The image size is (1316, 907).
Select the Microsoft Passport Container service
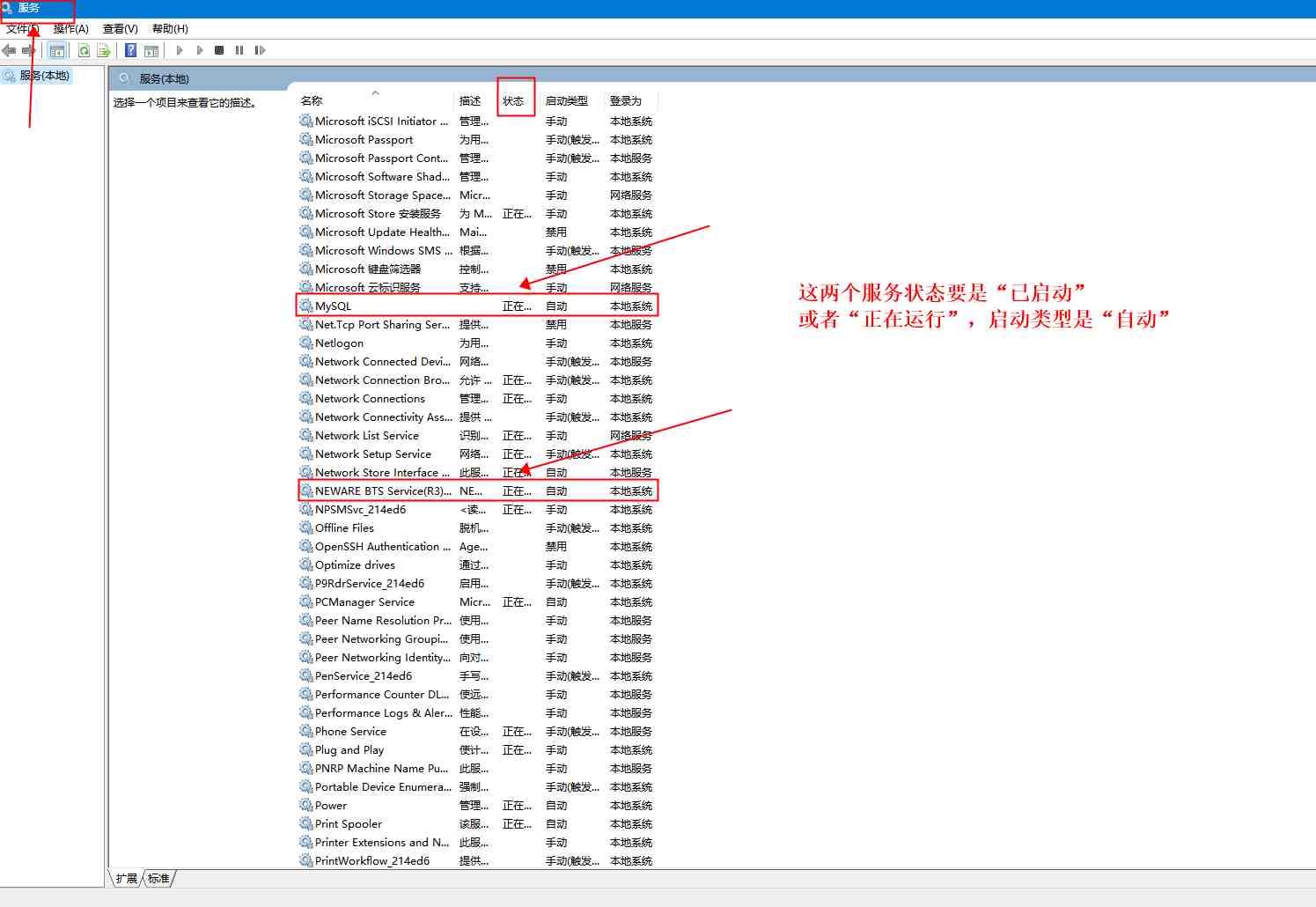tap(476, 158)
